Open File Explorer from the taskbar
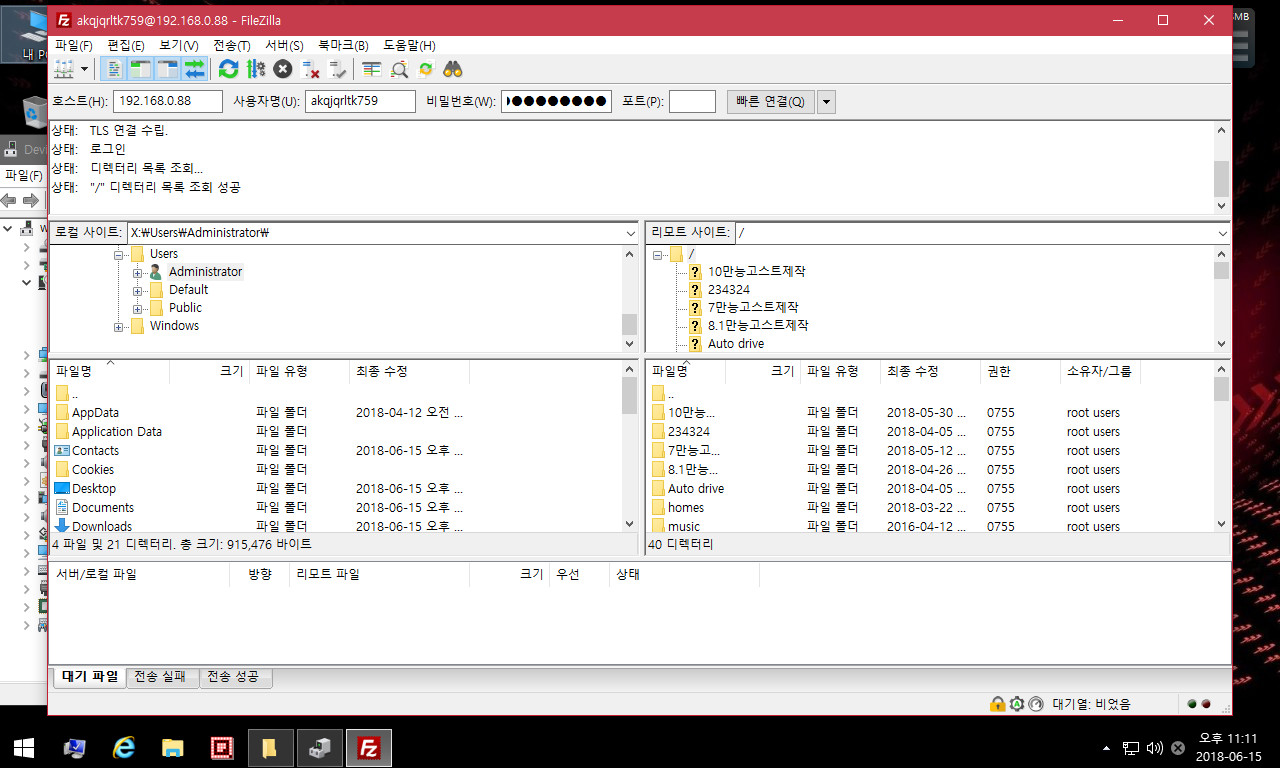Viewport: 1280px width, 768px height. tap(173, 747)
